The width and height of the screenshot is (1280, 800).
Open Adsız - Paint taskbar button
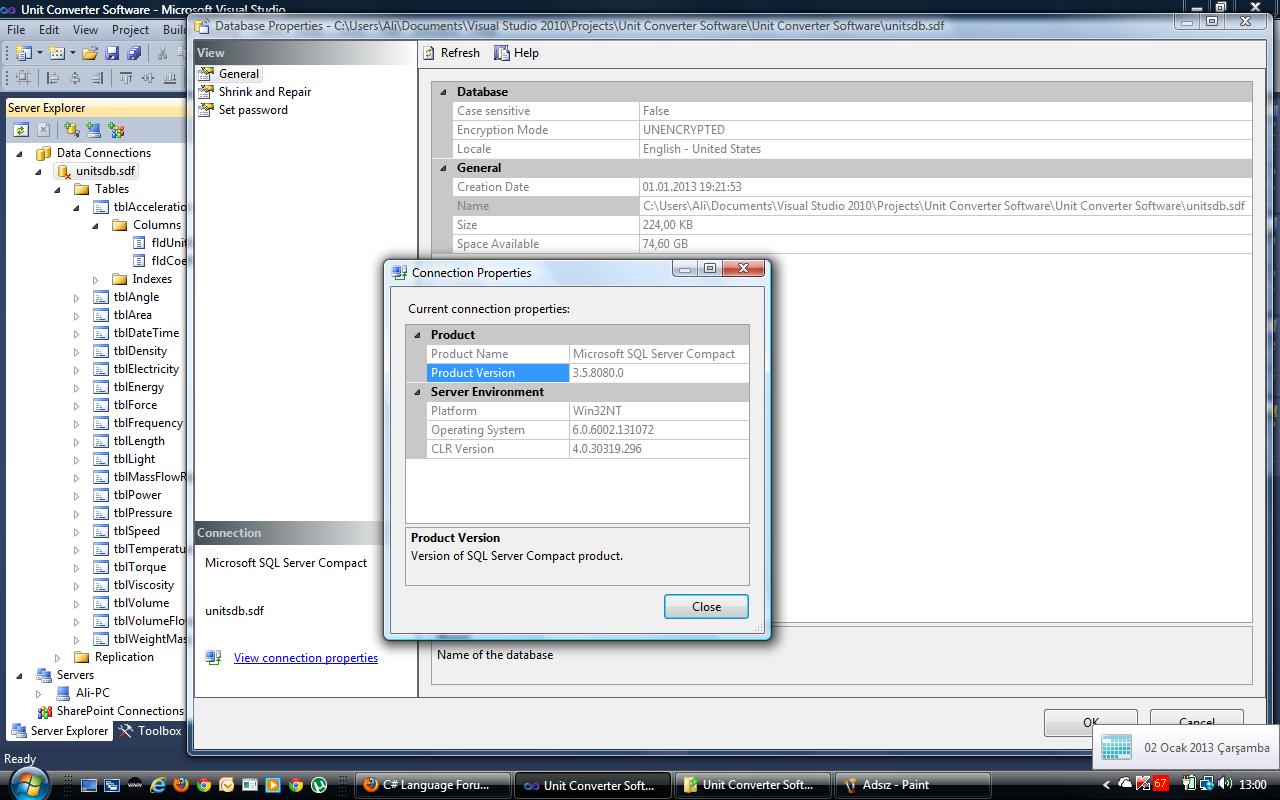(x=913, y=785)
